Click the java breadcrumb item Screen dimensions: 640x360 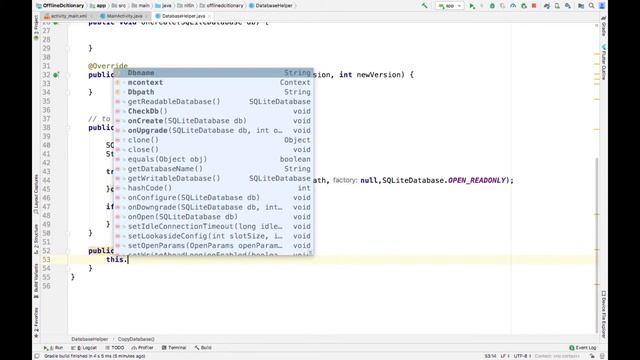tap(163, 6)
